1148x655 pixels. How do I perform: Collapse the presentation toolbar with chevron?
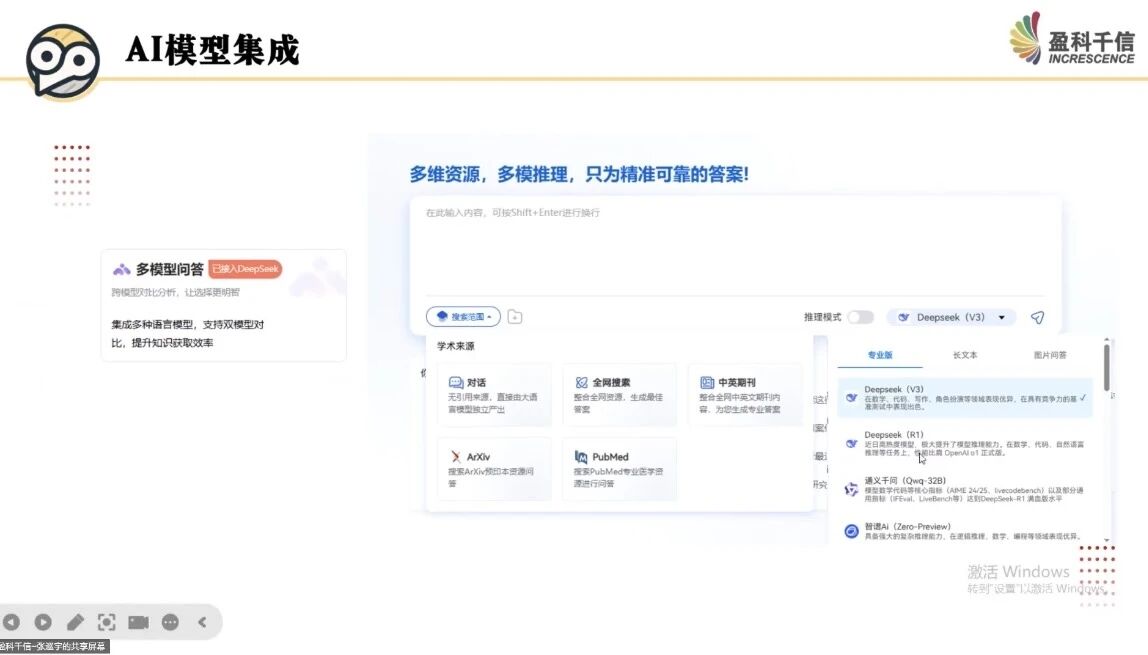(202, 622)
